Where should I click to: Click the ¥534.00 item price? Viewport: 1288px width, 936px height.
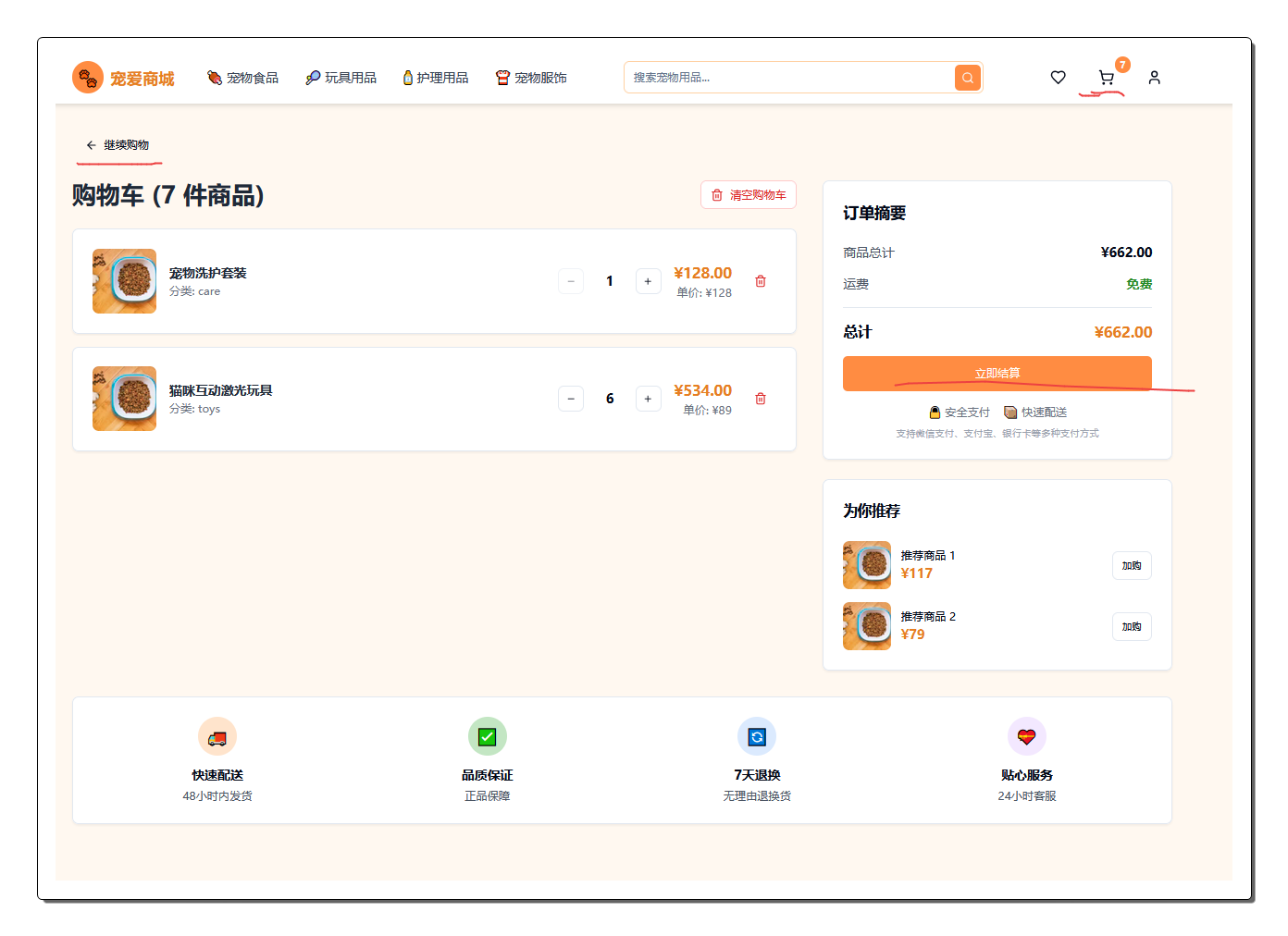pos(703,390)
